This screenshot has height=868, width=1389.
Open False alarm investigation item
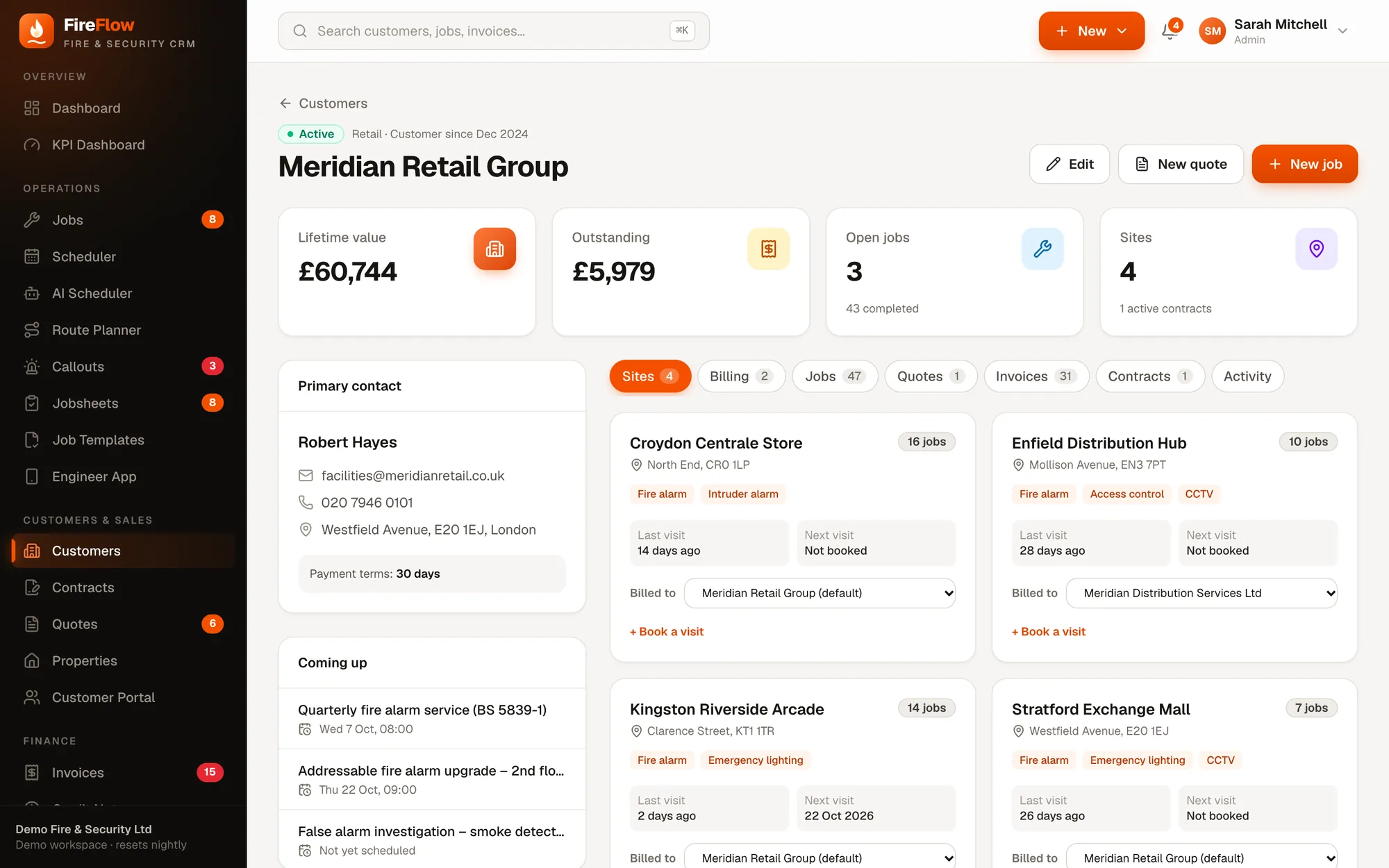coord(432,839)
